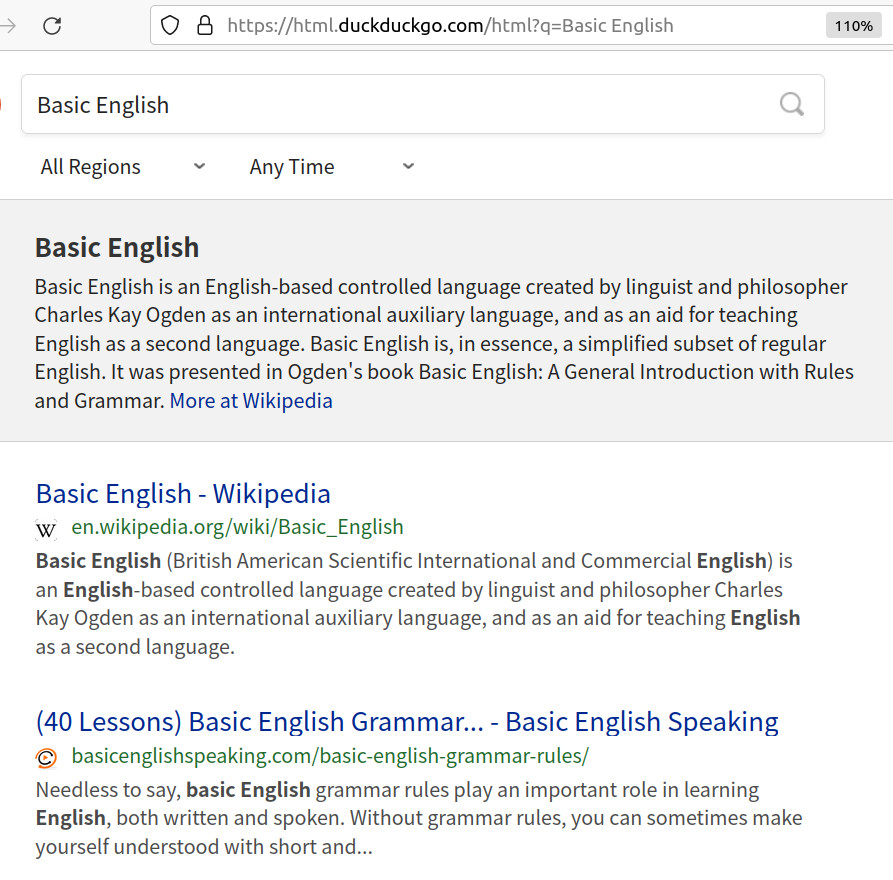Click the bold Basic English summary heading
The height and width of the screenshot is (880, 893).
click(x=117, y=248)
